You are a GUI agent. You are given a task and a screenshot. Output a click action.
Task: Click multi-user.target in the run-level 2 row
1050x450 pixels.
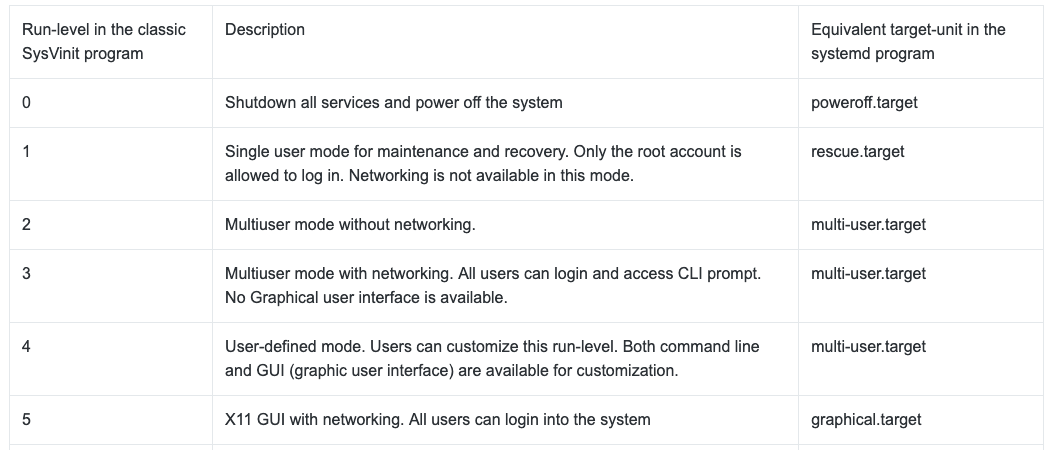click(868, 225)
